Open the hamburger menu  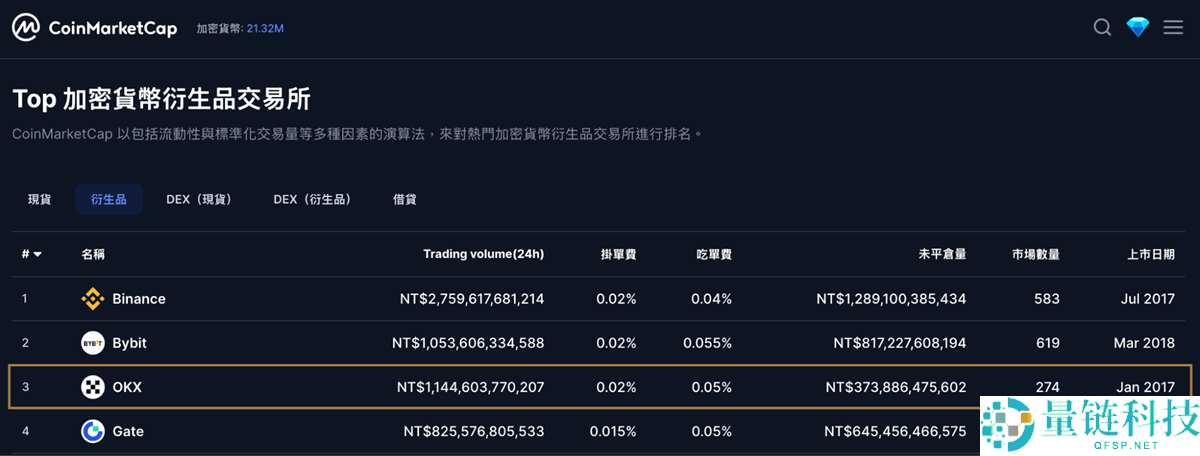click(x=1173, y=27)
